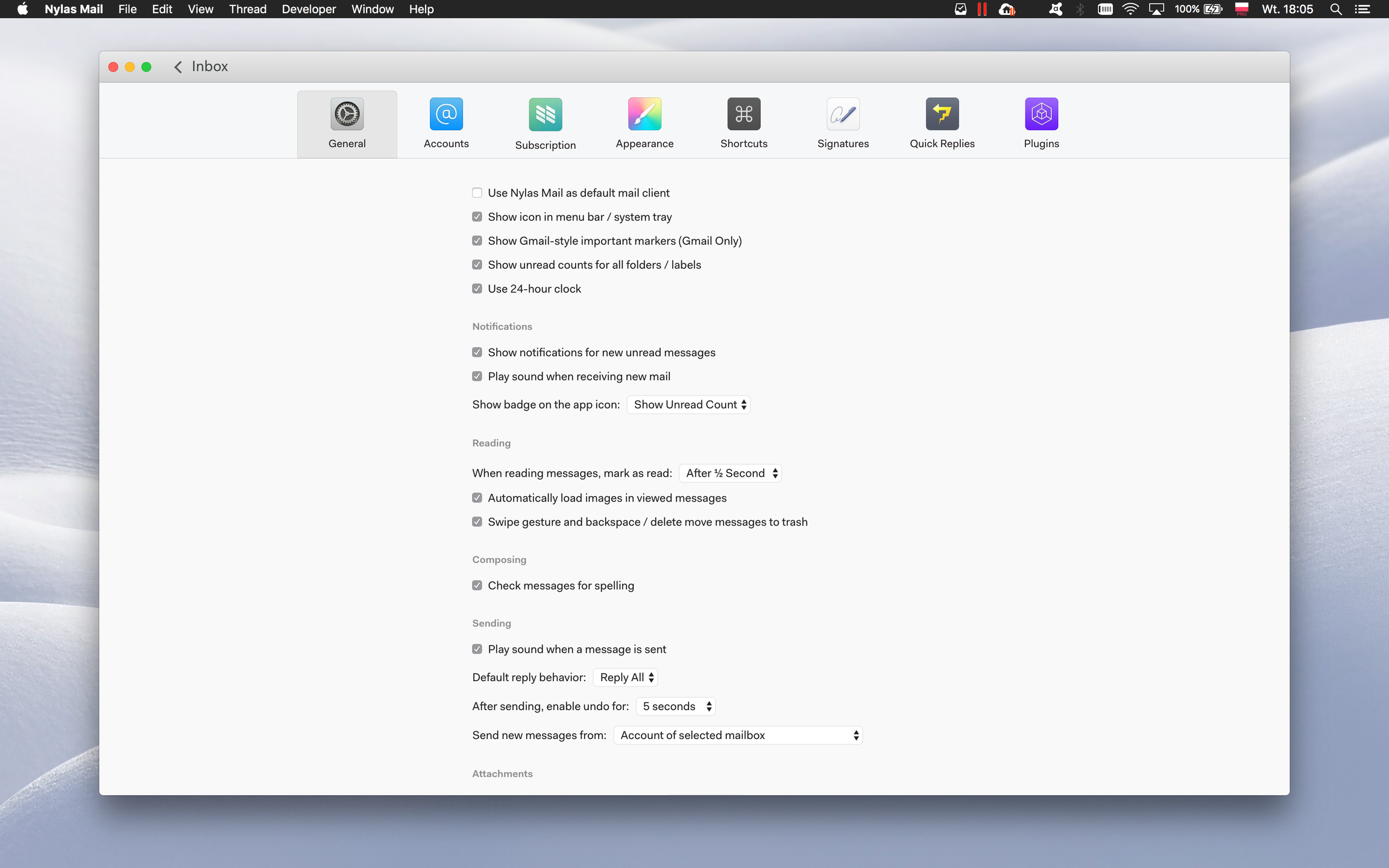
Task: Select the Appearance paintbrush icon
Action: [644, 114]
